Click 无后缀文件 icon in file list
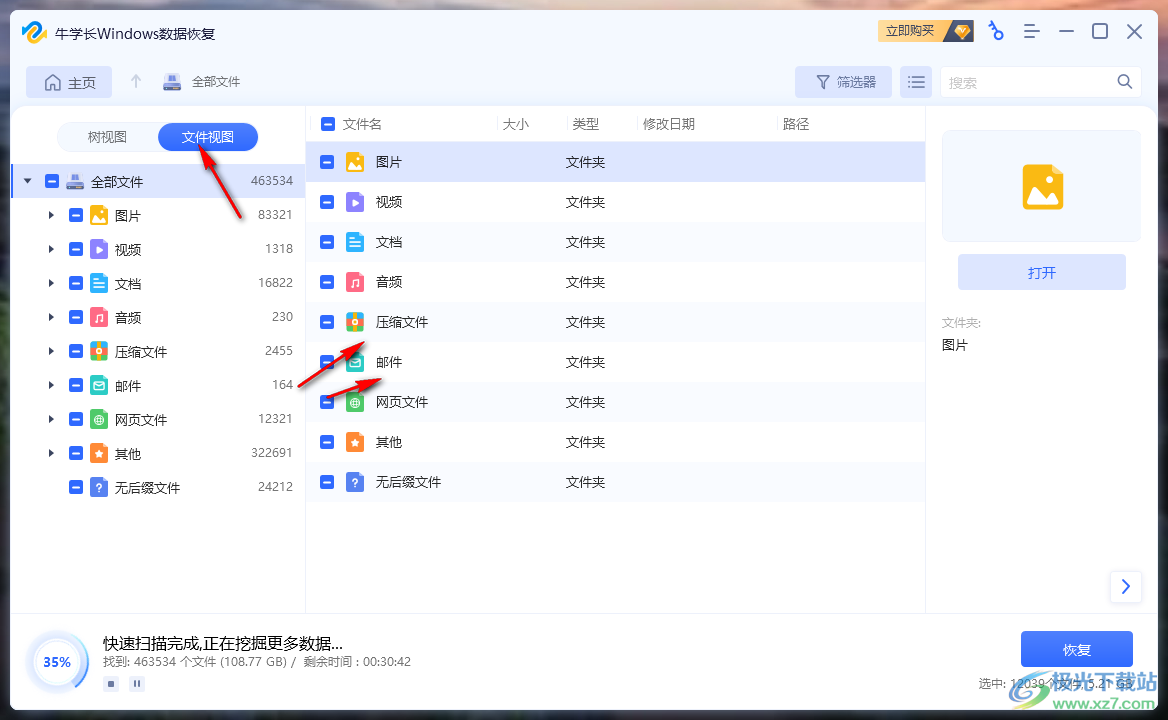1168x720 pixels. pos(355,482)
